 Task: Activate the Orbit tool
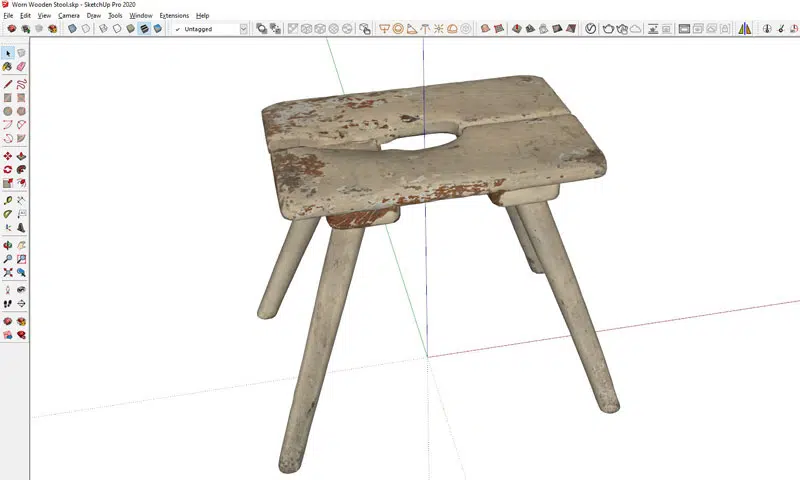[8, 244]
